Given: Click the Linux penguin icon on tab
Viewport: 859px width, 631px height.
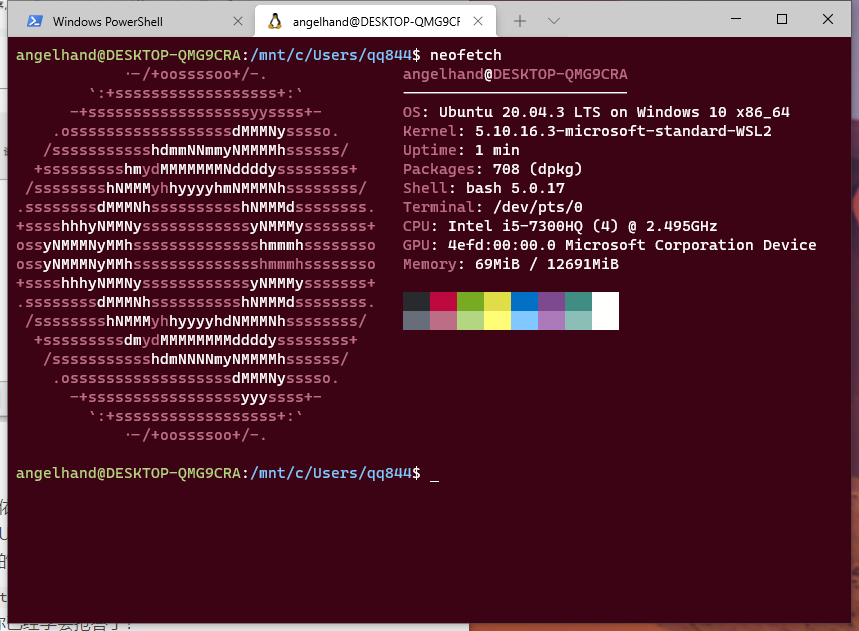Looking at the screenshot, I should pos(274,21).
